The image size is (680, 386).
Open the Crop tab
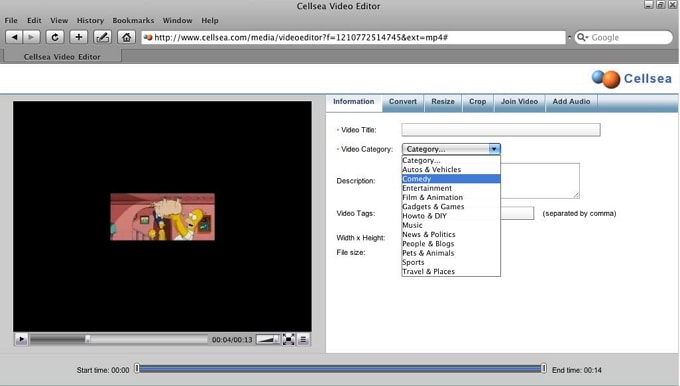coord(477,102)
